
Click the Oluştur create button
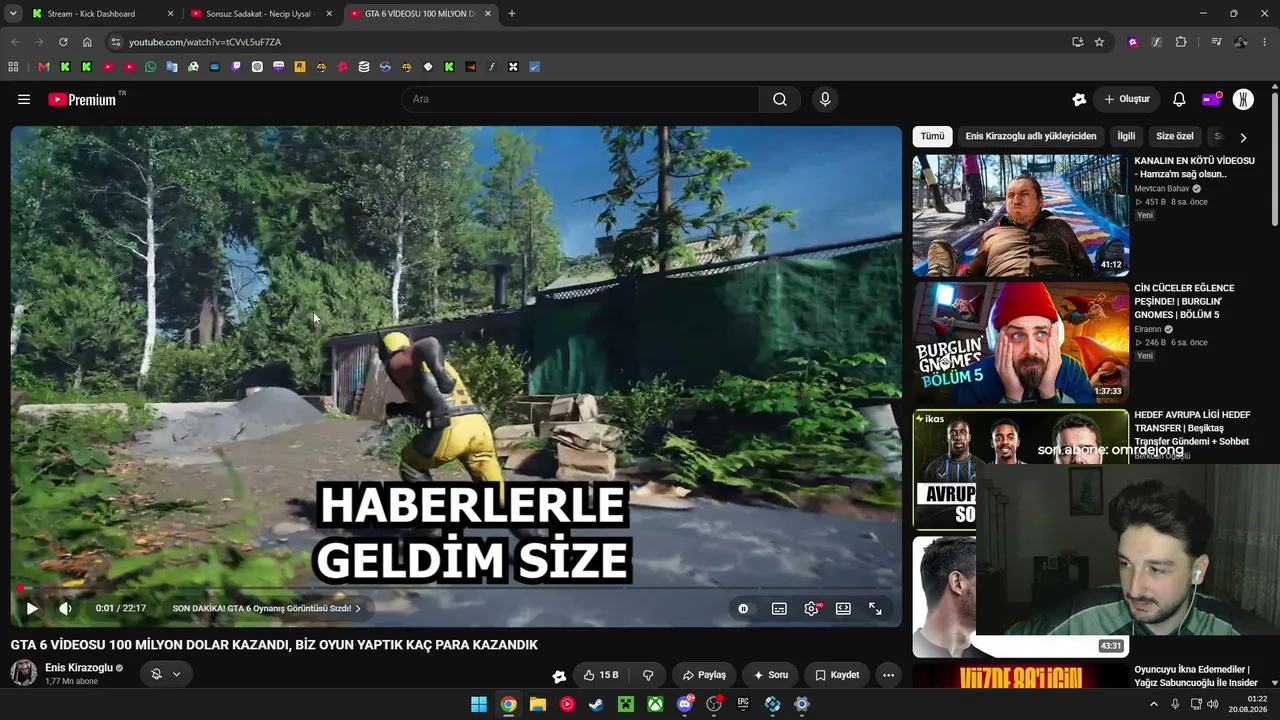(1126, 99)
